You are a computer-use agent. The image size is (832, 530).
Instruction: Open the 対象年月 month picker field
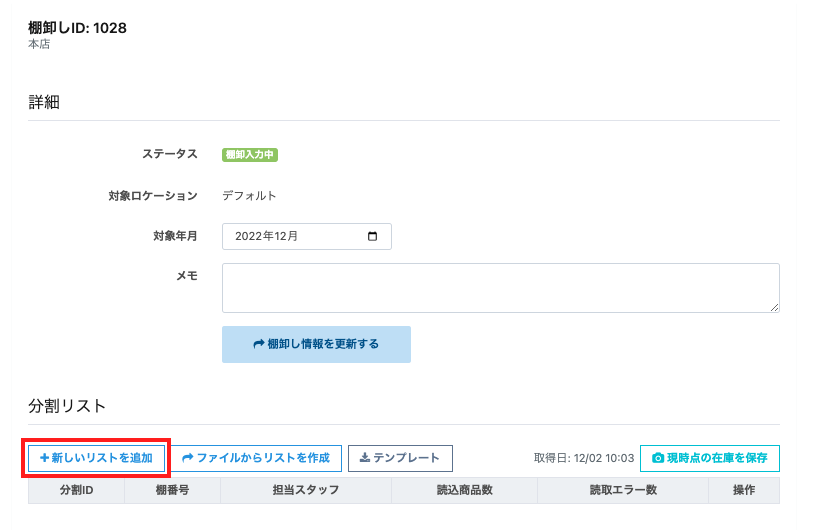tap(307, 236)
